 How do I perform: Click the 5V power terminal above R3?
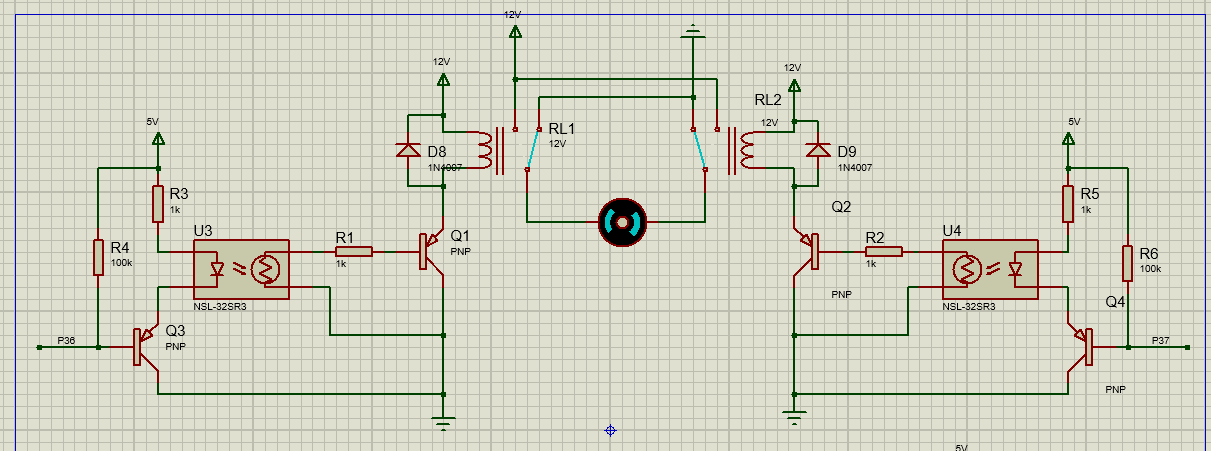coord(157,139)
